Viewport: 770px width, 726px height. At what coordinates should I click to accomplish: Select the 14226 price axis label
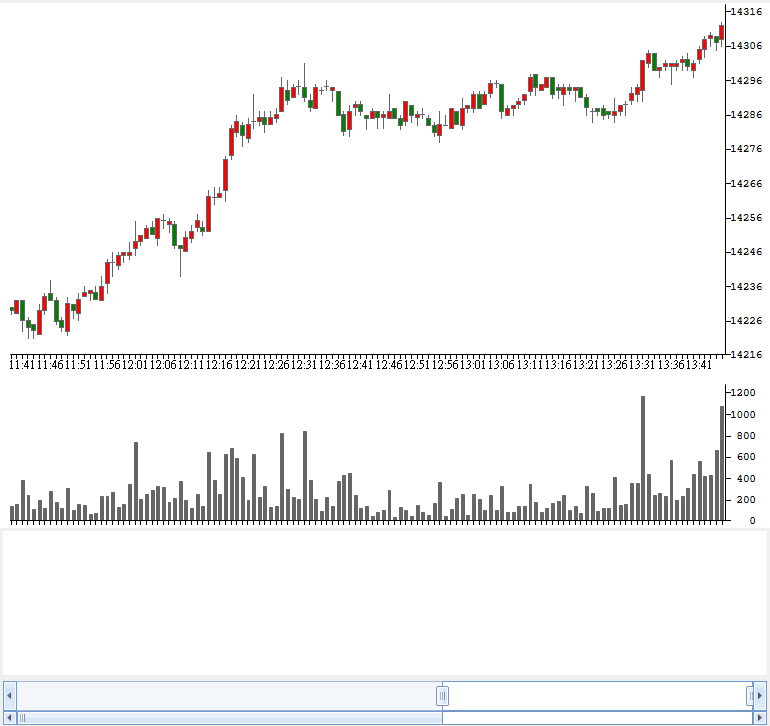click(746, 320)
